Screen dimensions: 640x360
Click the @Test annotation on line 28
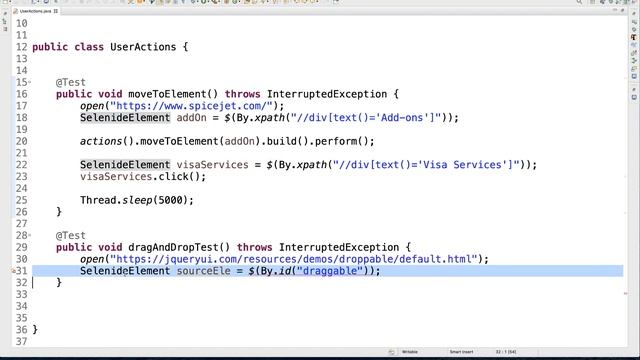pos(71,236)
